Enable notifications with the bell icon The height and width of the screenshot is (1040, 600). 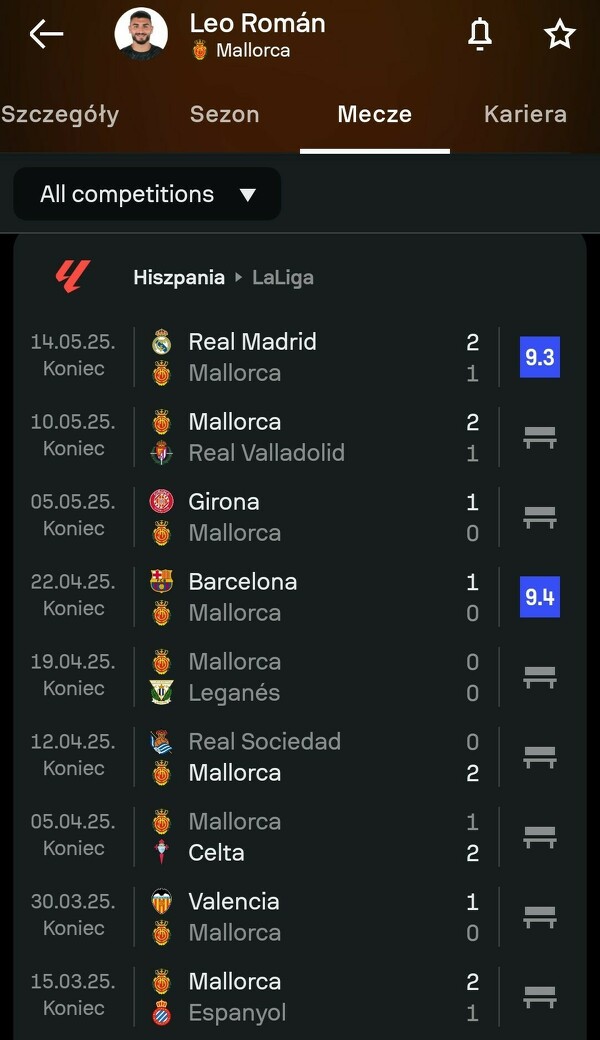480,34
